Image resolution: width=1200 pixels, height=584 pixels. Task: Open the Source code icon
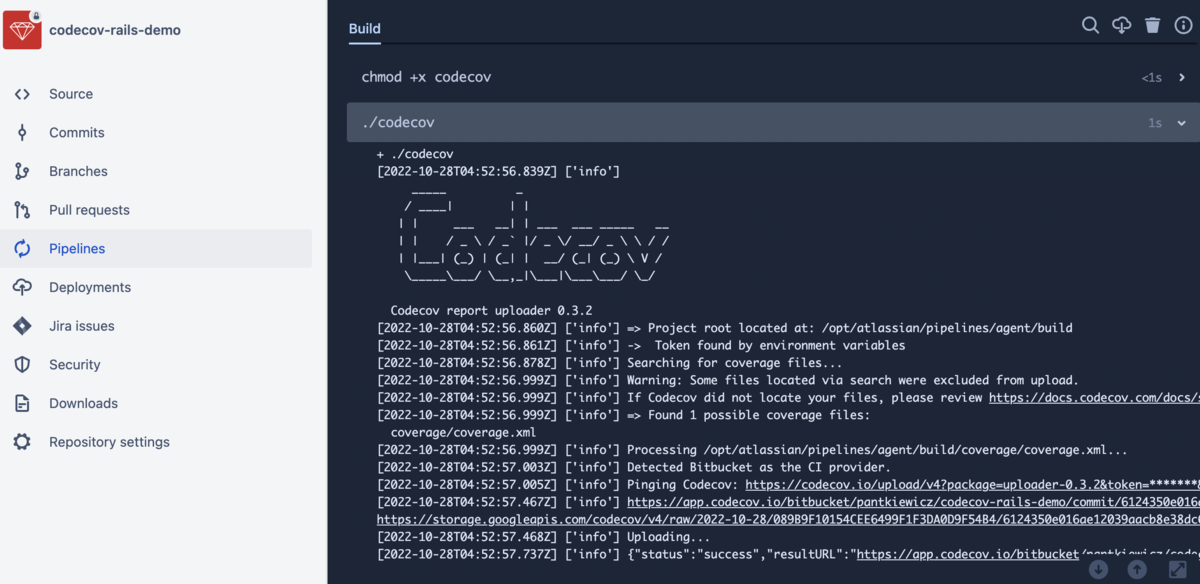click(22, 94)
